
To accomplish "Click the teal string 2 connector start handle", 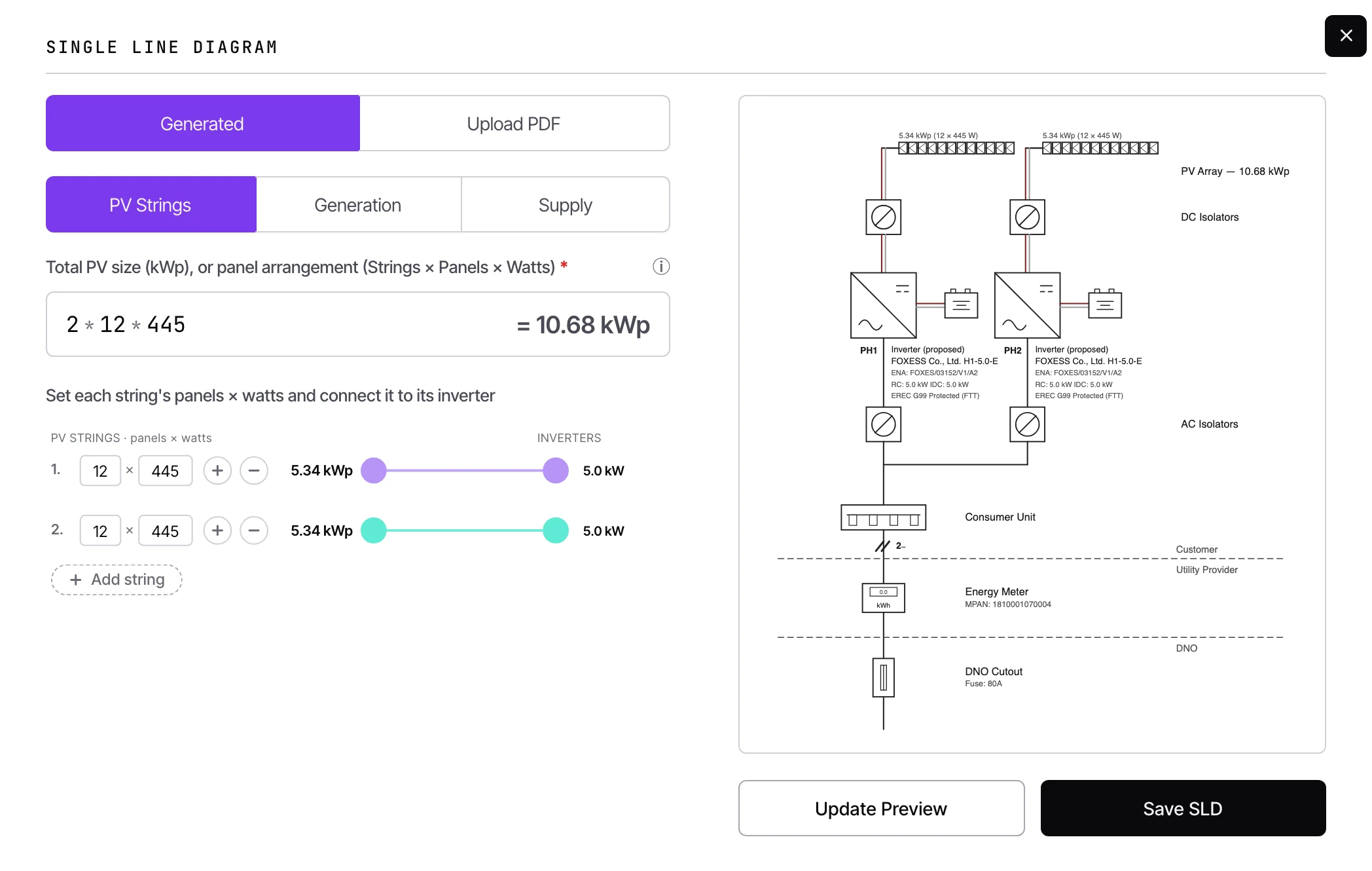I will [x=374, y=530].
